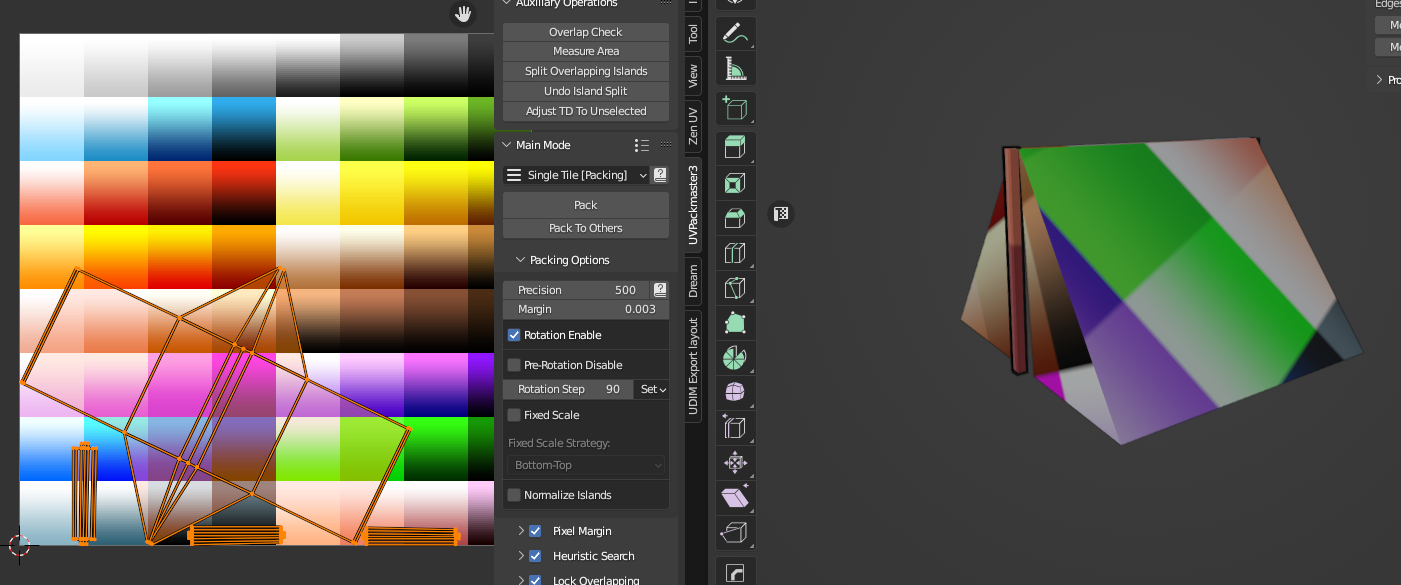Click Split Overlapping Islands
Screen dimensions: 1401x585
[586, 71]
